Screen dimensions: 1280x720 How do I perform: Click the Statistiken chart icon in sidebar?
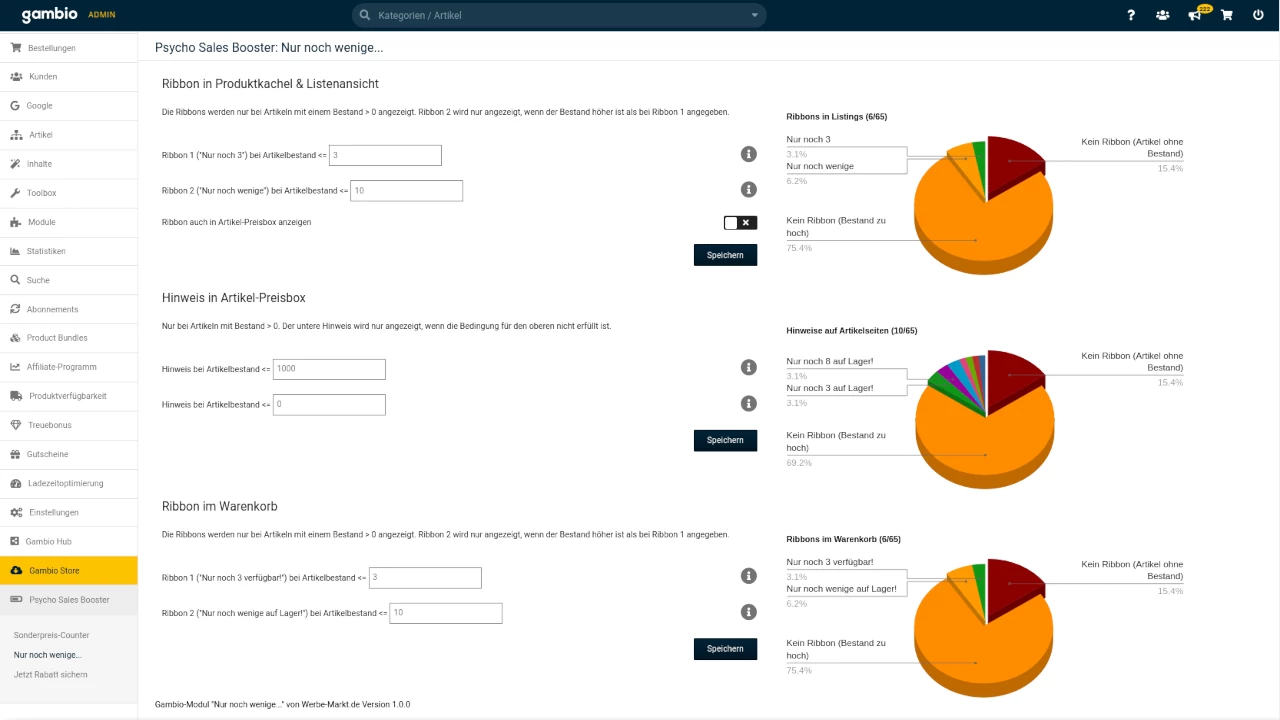[x=16, y=250]
